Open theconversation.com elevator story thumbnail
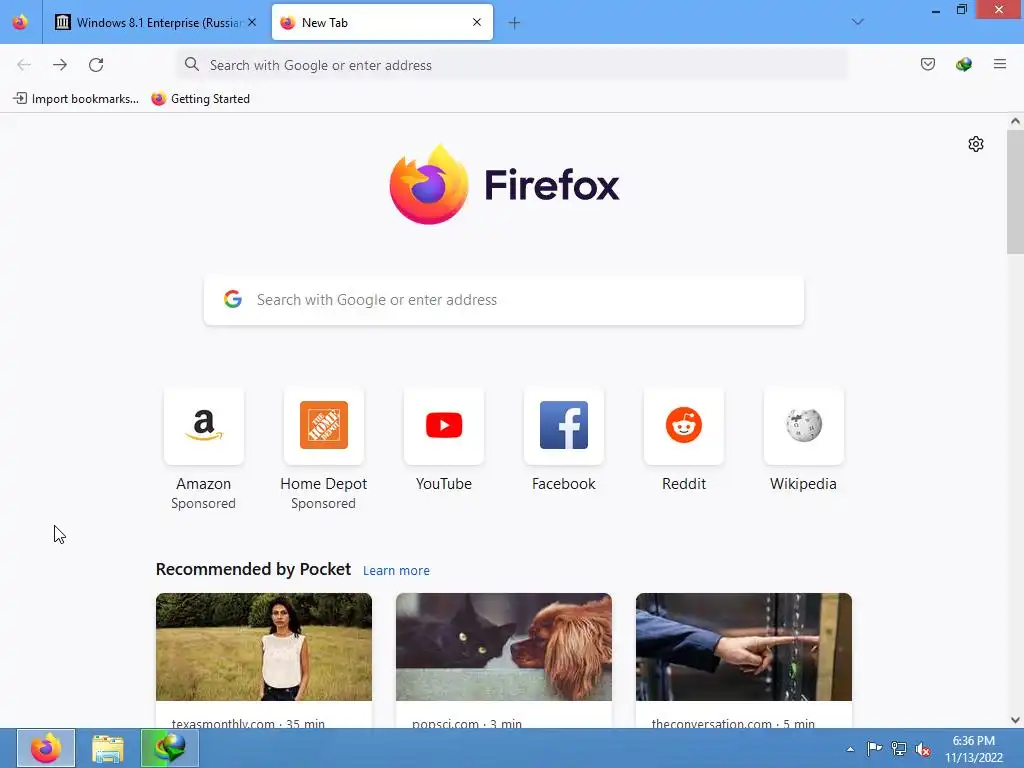The image size is (1024, 768). [x=744, y=647]
